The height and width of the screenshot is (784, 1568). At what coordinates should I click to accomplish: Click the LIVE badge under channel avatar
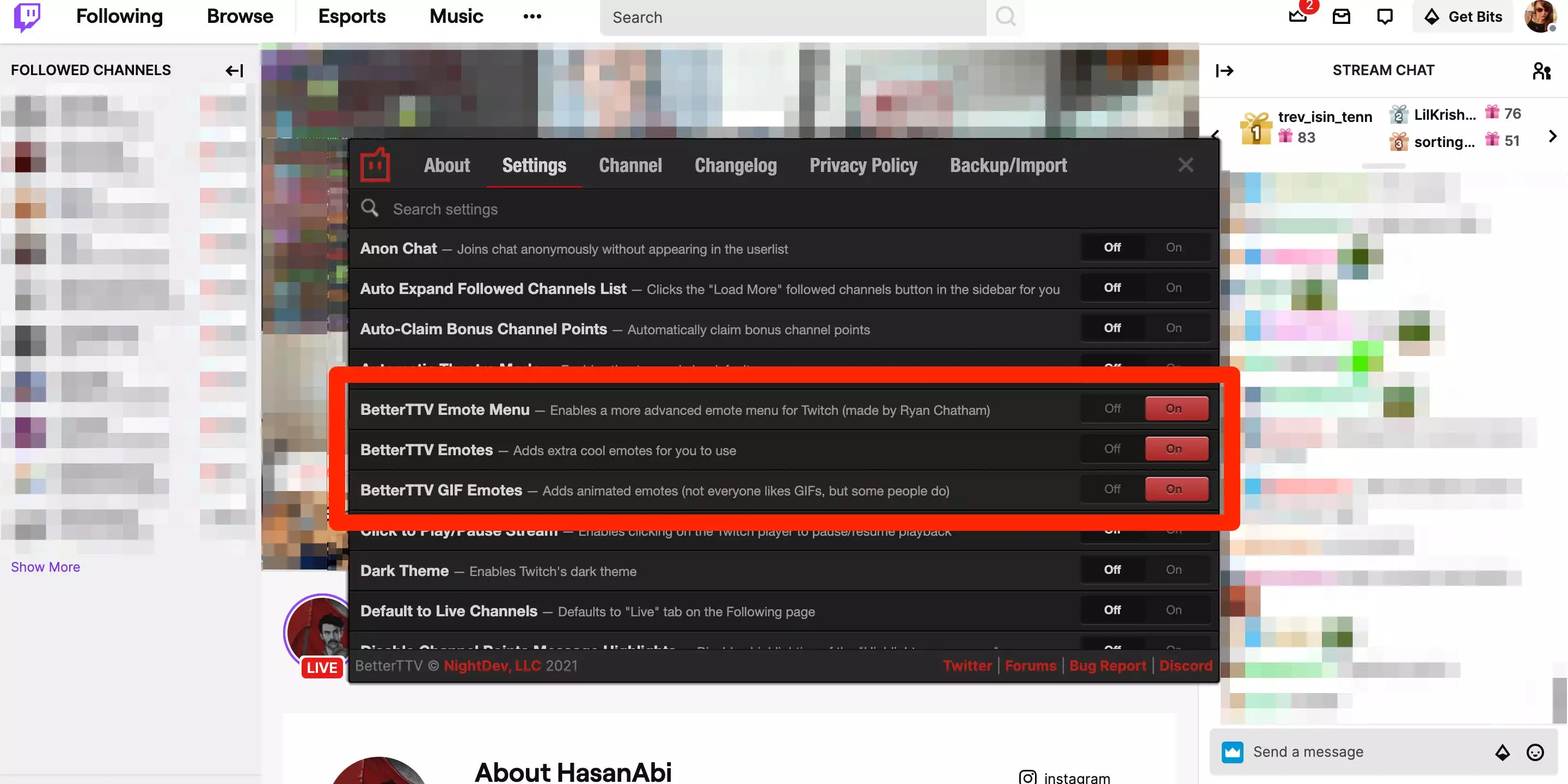[x=321, y=667]
